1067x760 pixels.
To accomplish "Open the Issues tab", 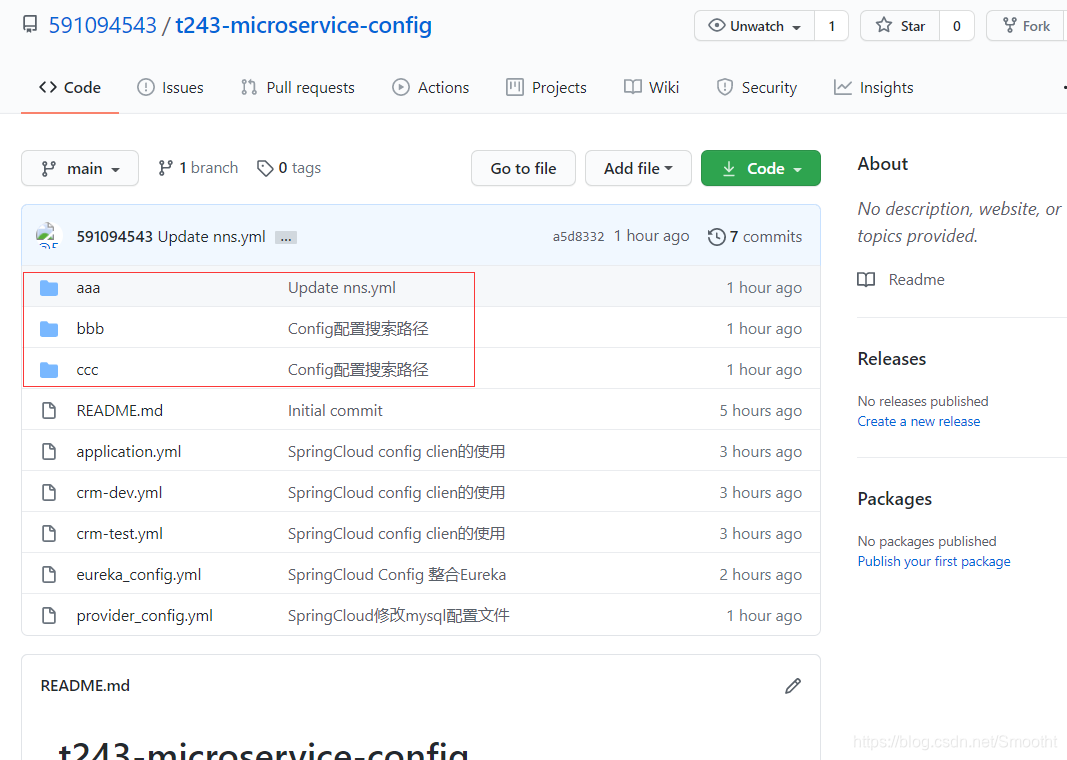I will click(170, 88).
